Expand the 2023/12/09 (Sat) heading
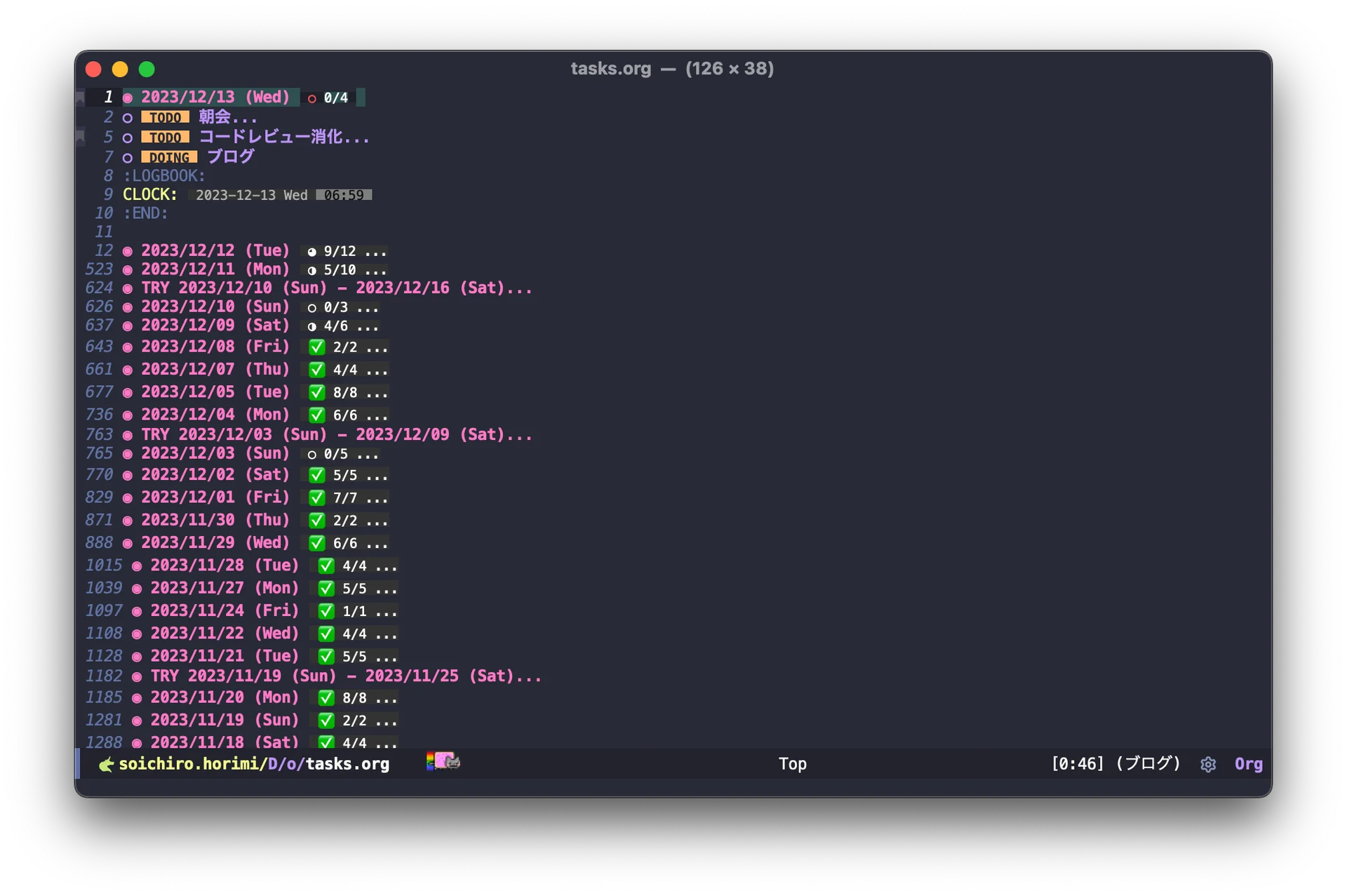This screenshot has width=1347, height=896. click(x=215, y=326)
